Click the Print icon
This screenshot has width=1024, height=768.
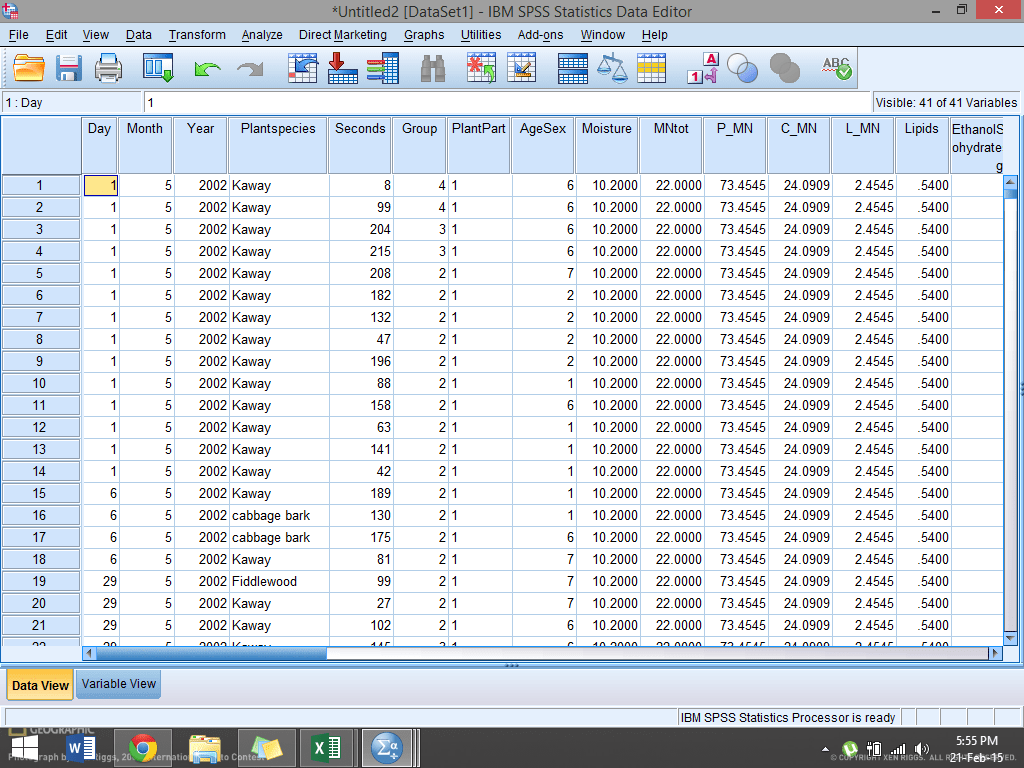108,68
